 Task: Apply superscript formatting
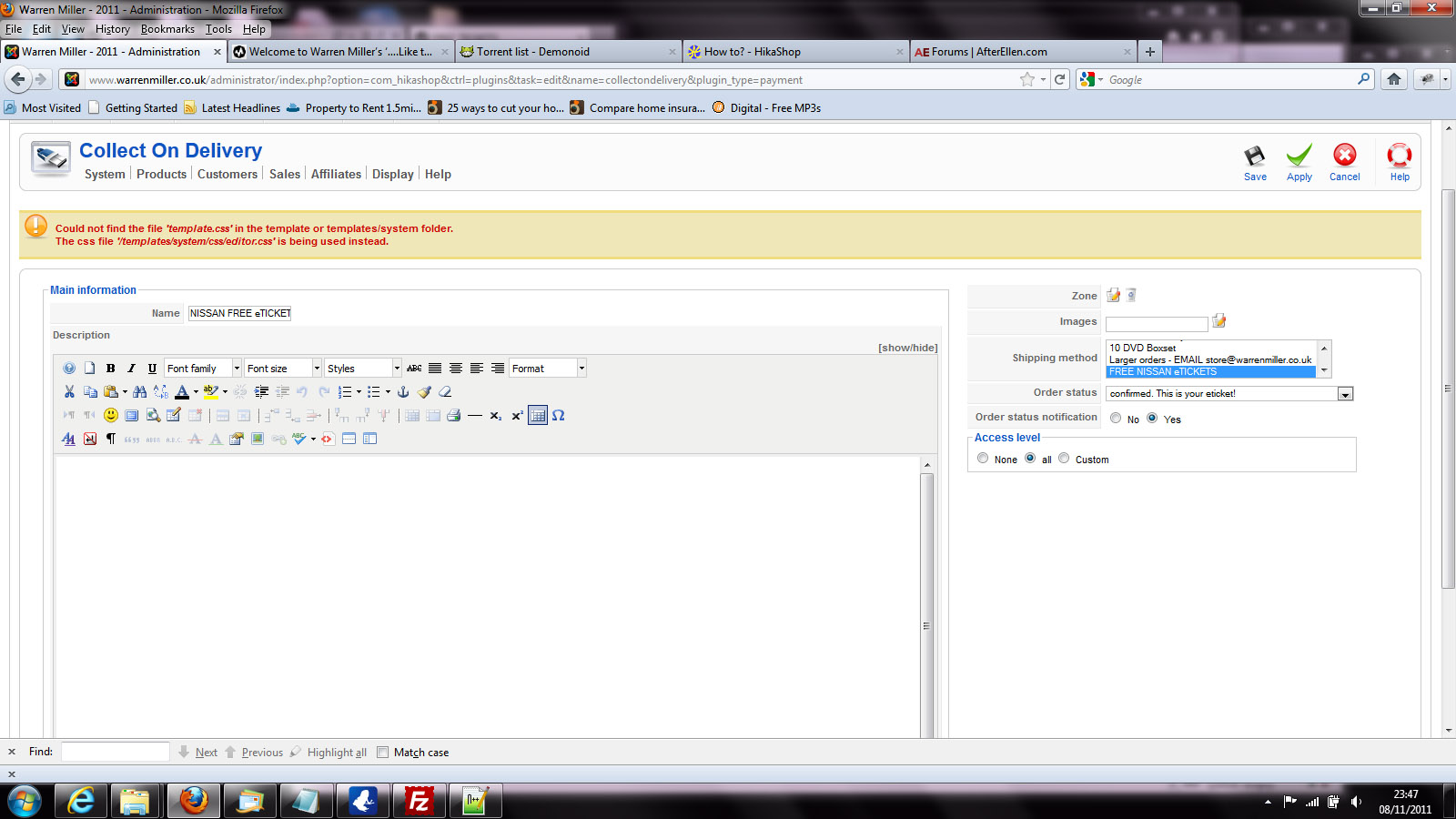coord(516,416)
